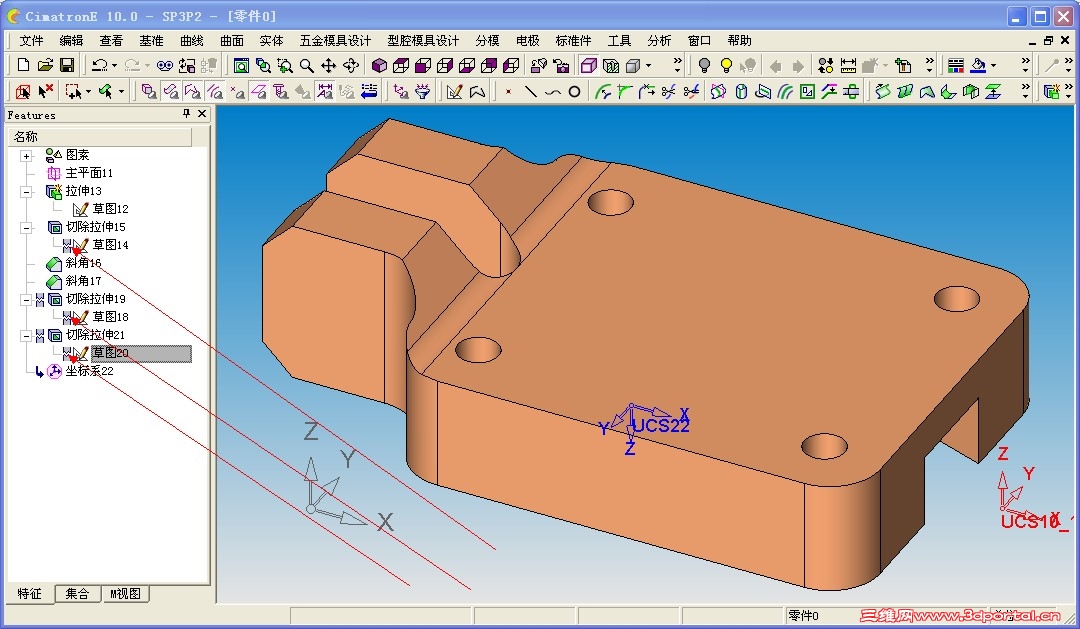1080x629 pixels.
Task: Select the Pan view crossed-arrows icon
Action: [329, 65]
